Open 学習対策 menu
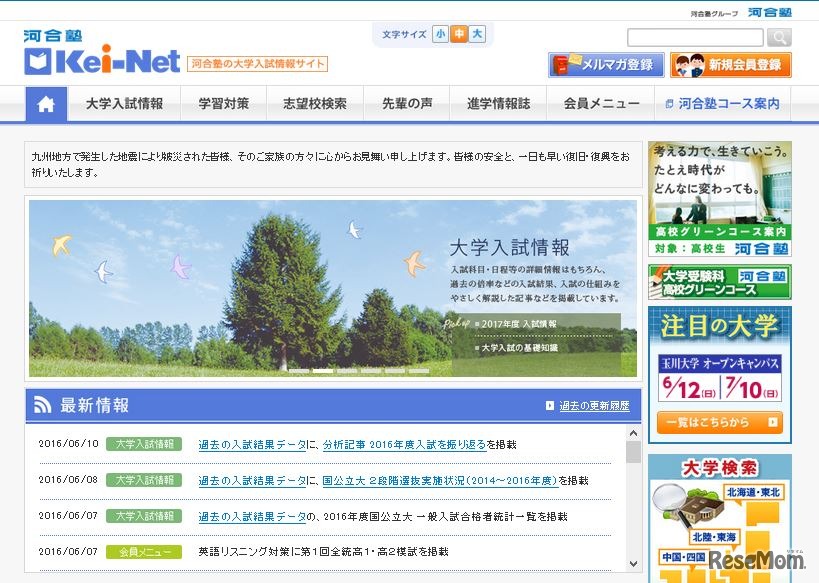This screenshot has width=819, height=583. [224, 103]
